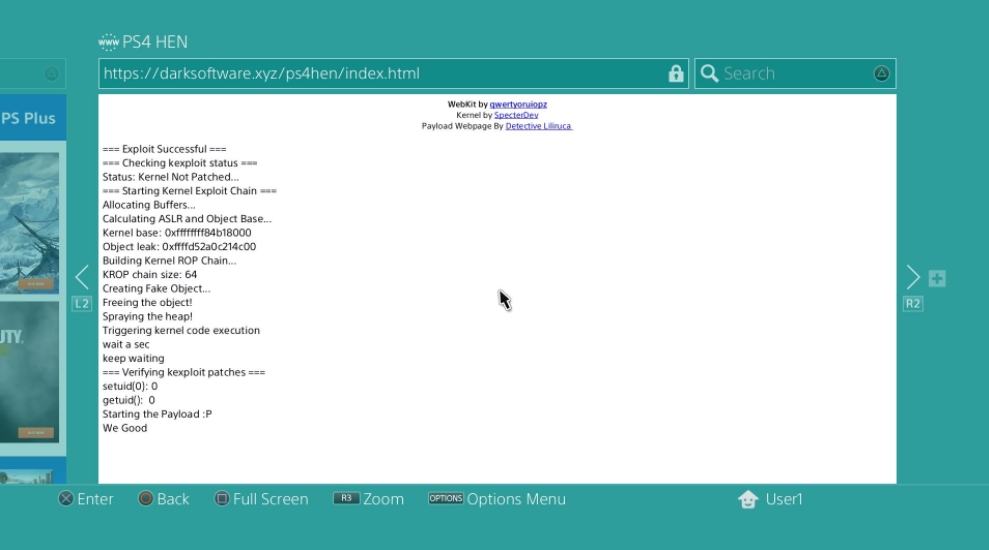Viewport: 989px width, 550px height.
Task: Click the circle button icon beside Back
Action: 146,499
